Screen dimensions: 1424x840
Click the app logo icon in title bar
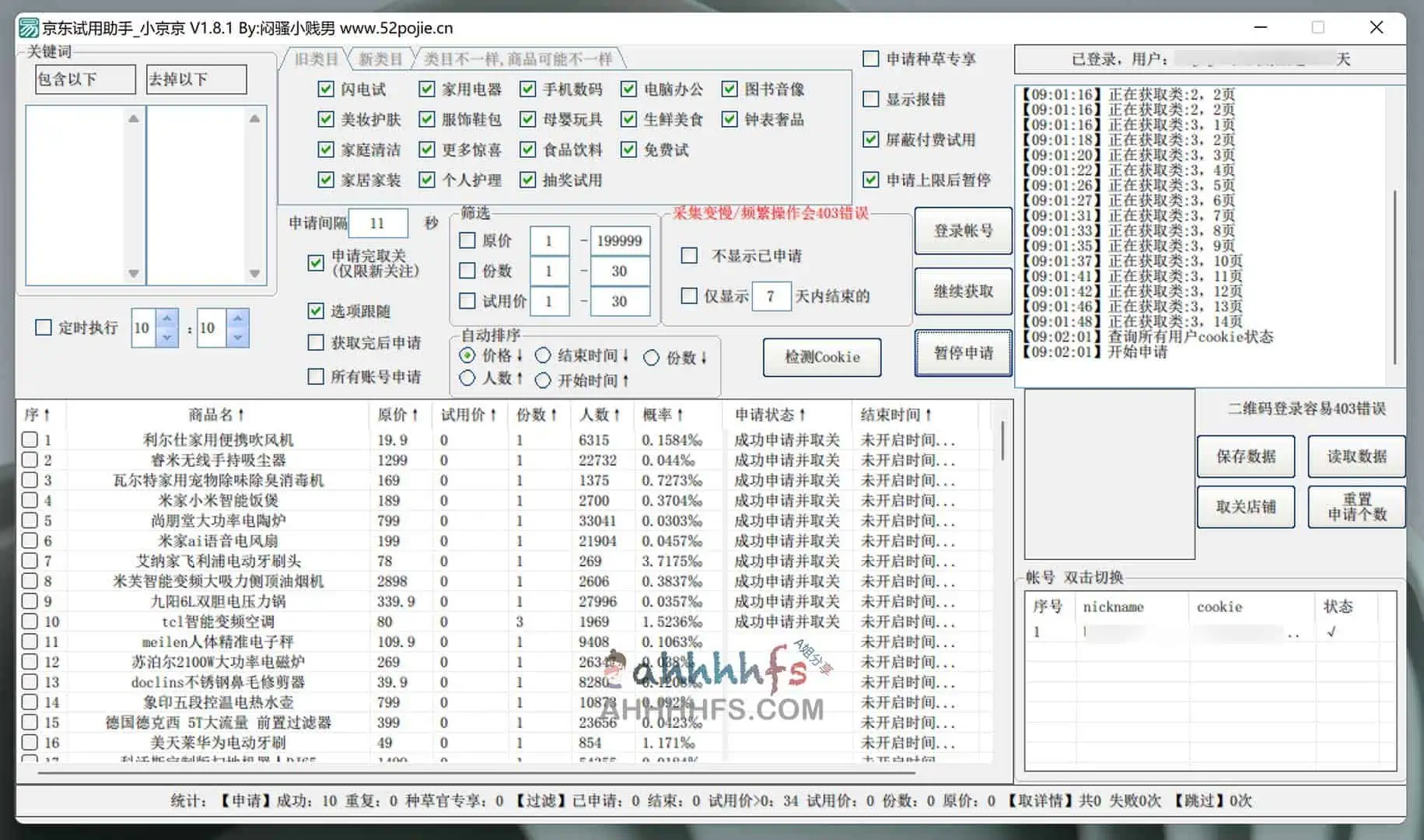(28, 27)
